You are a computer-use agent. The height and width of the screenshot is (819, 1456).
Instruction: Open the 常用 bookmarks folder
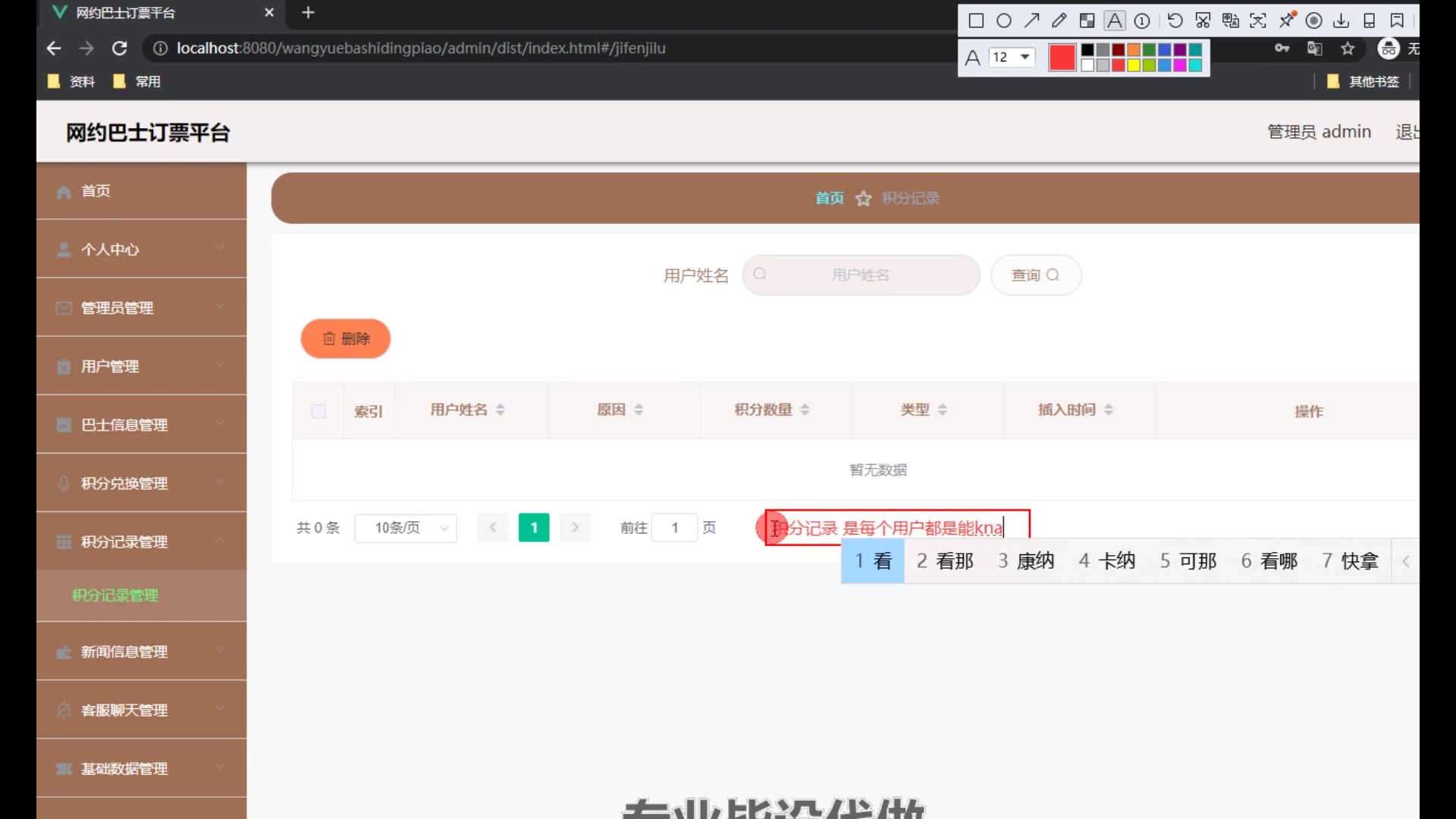pyautogui.click(x=136, y=81)
